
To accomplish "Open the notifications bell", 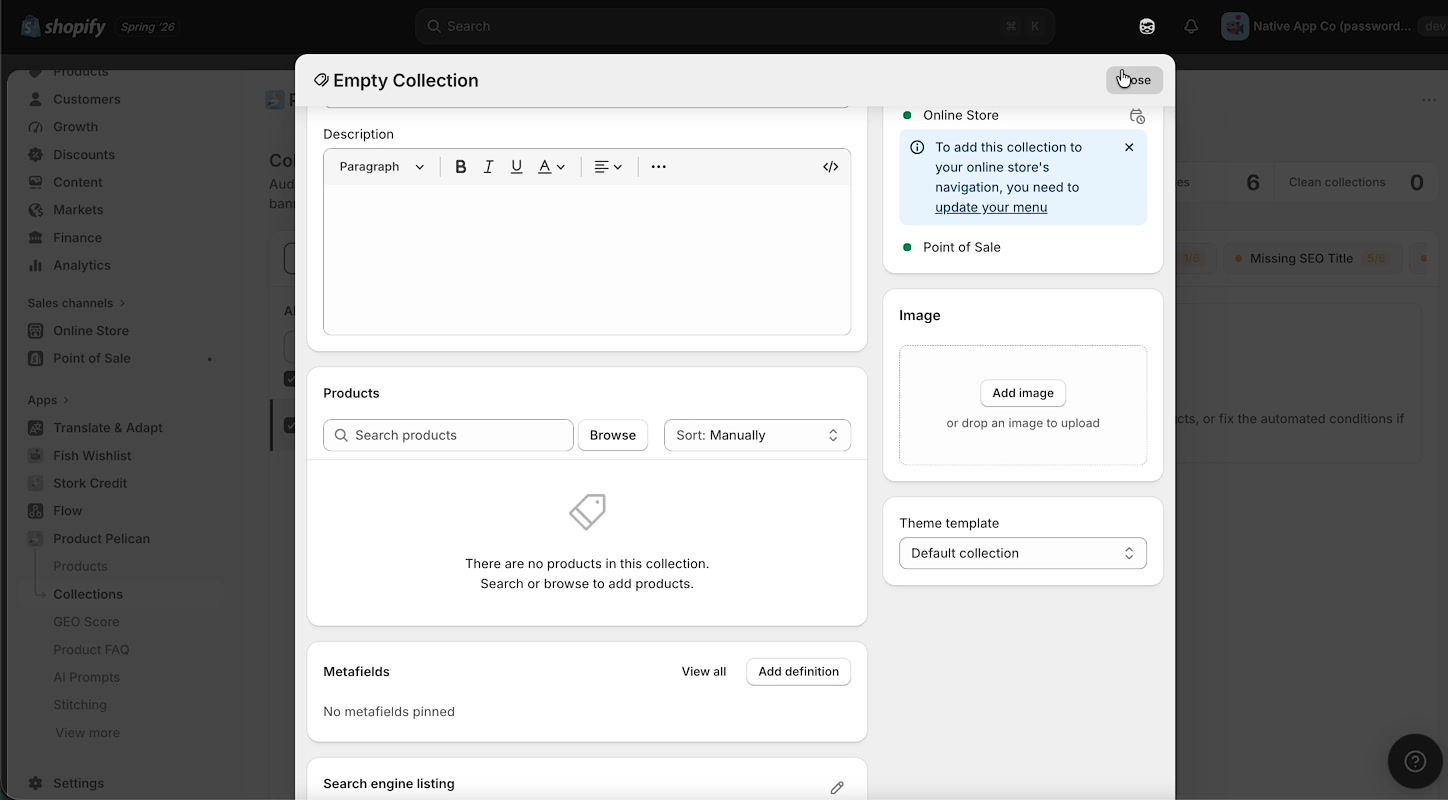I will pos(1191,27).
